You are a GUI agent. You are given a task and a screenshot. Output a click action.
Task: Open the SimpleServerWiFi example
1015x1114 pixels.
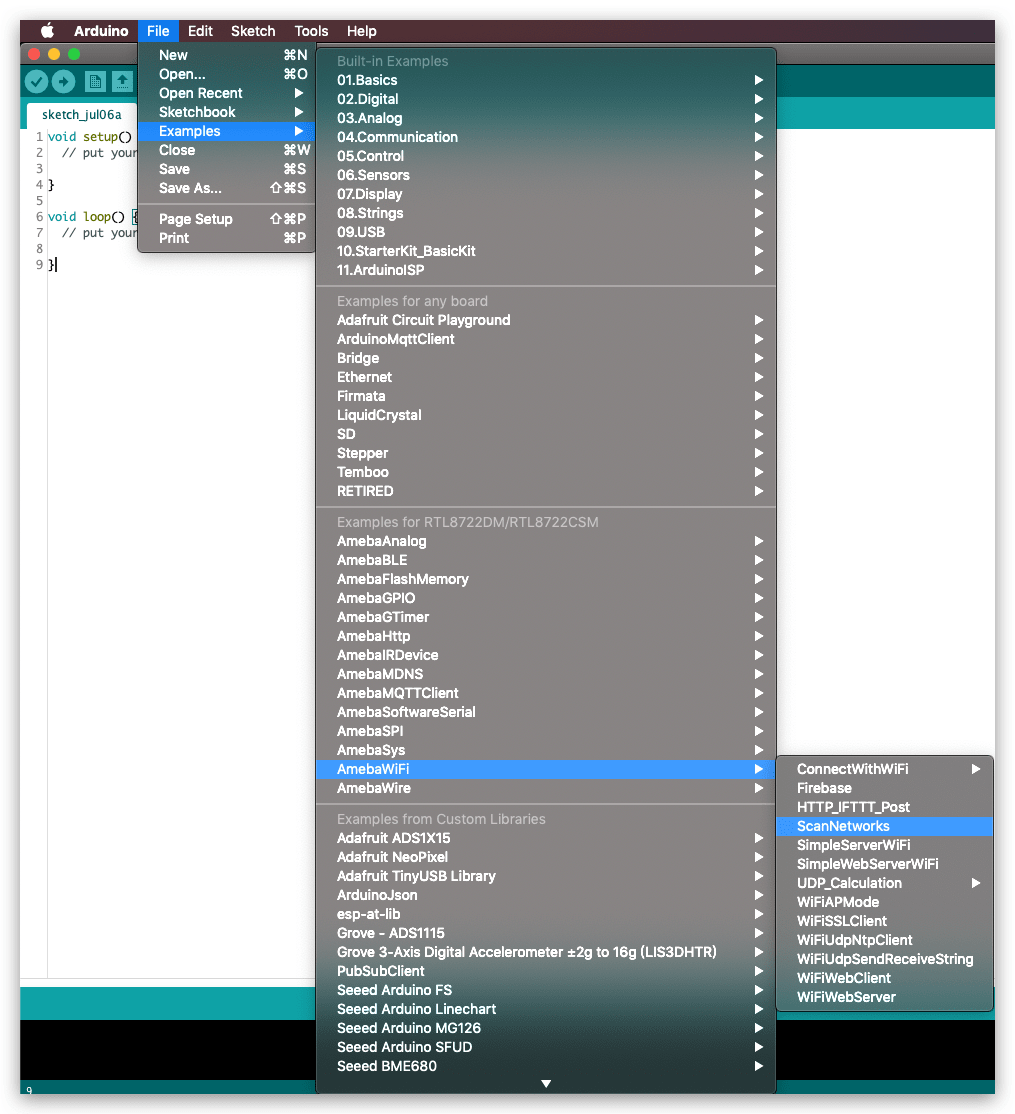coord(884,845)
